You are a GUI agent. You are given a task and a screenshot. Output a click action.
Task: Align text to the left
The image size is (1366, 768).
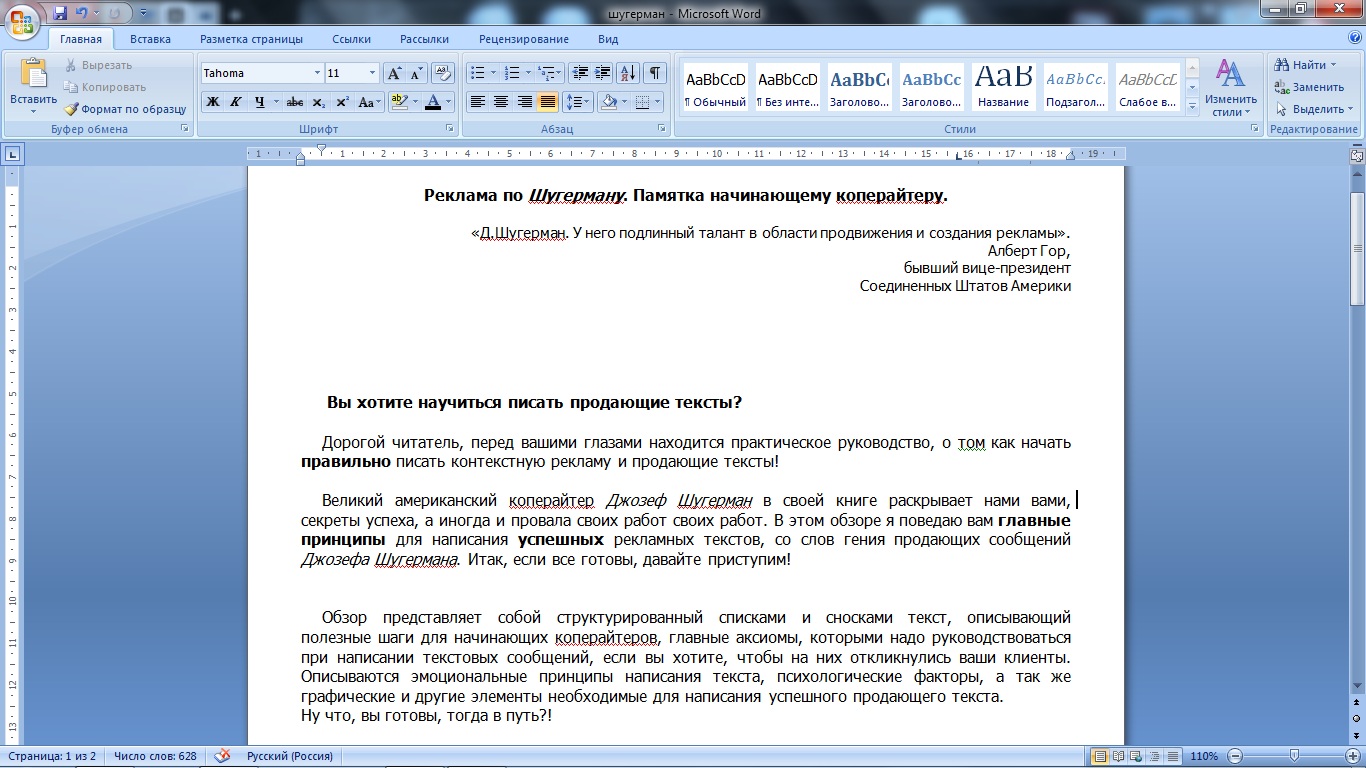tap(477, 102)
